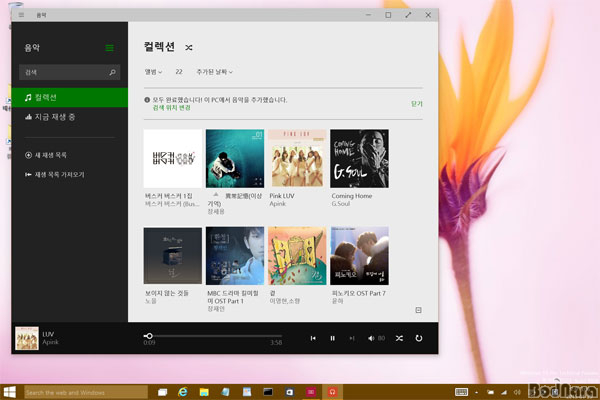Click the volume speaker icon
600x400 pixels.
point(371,338)
